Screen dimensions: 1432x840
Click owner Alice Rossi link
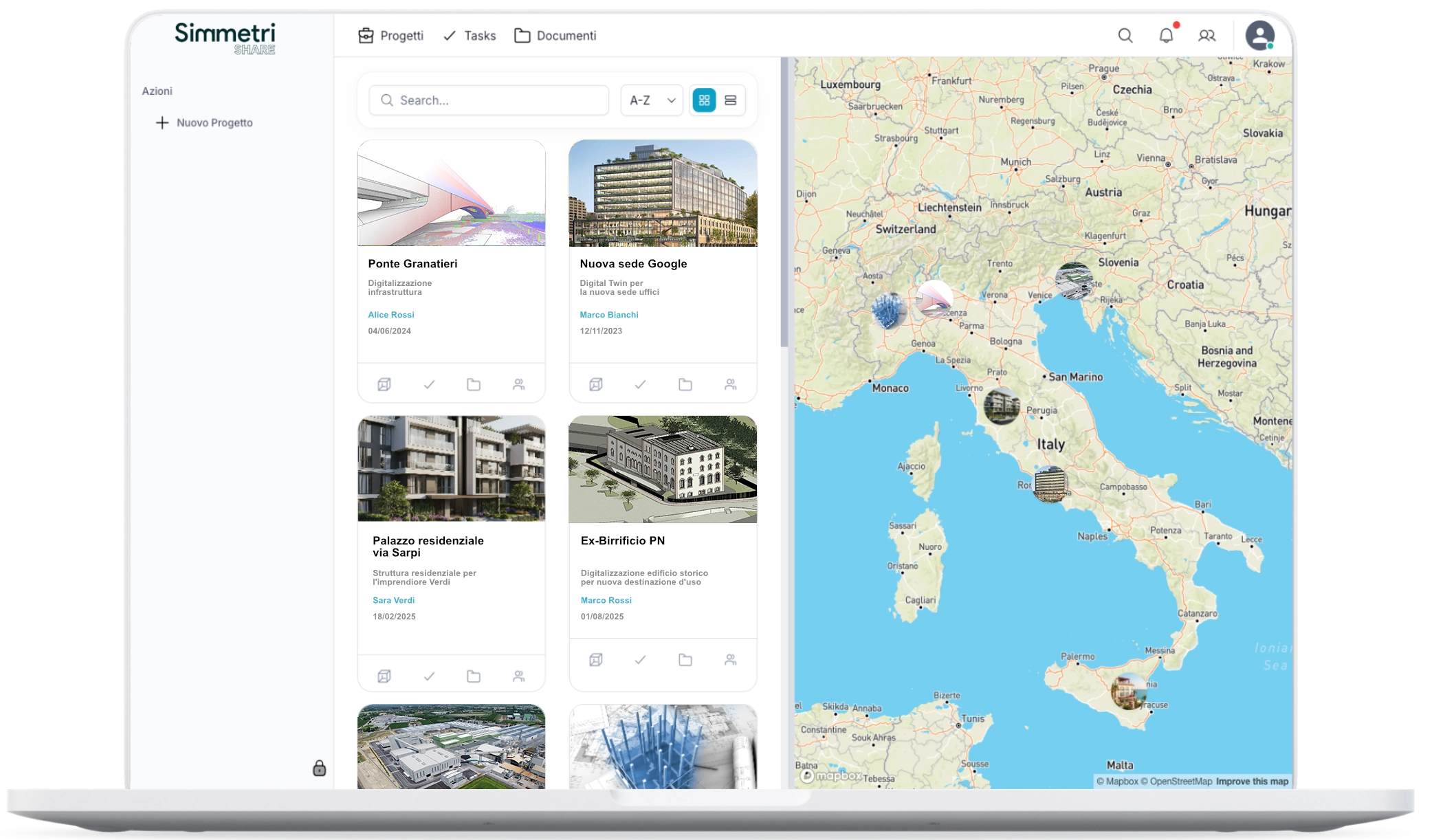pos(391,315)
